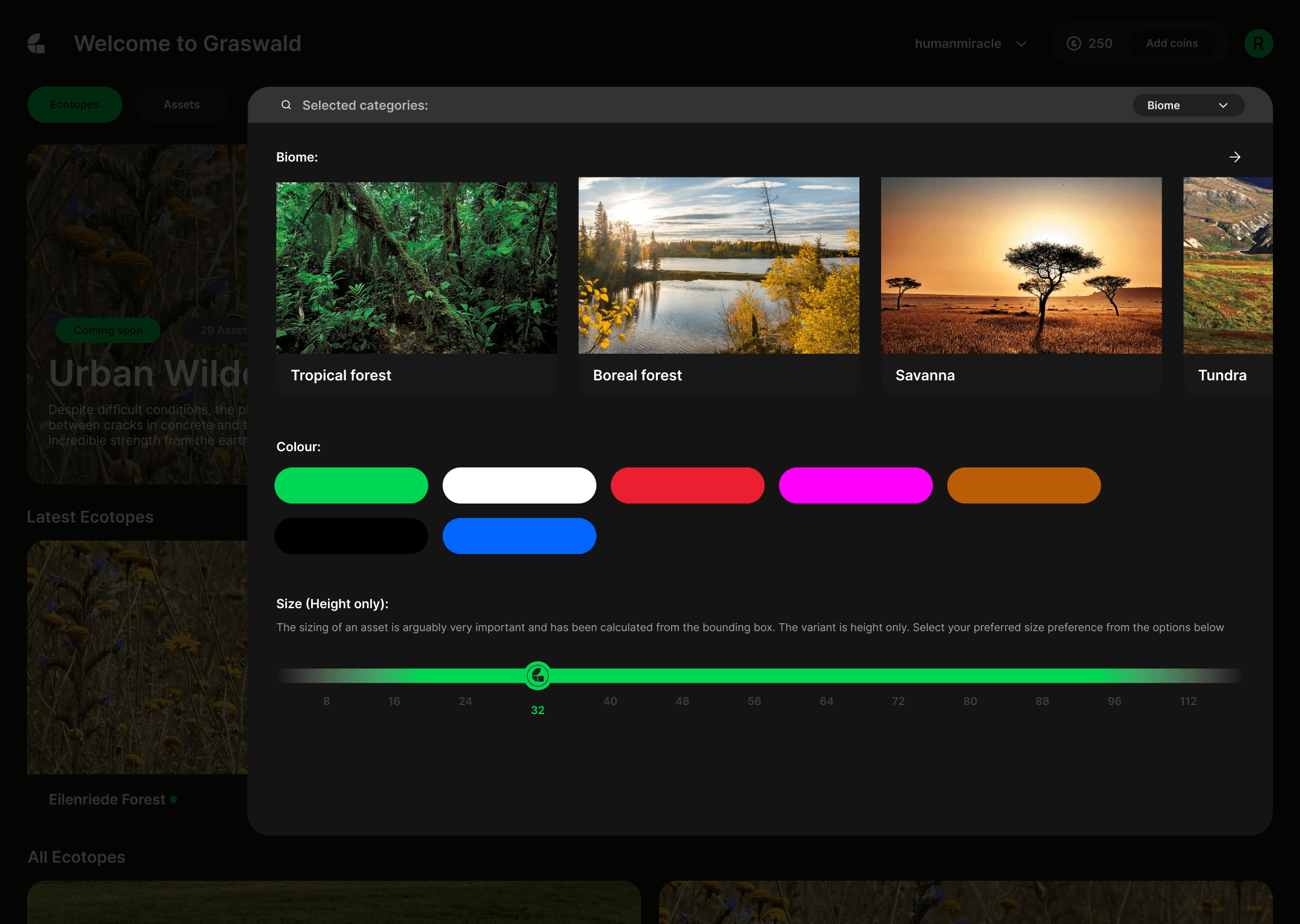Click the Biome right arrow icon
The image size is (1300, 924).
click(x=1234, y=157)
